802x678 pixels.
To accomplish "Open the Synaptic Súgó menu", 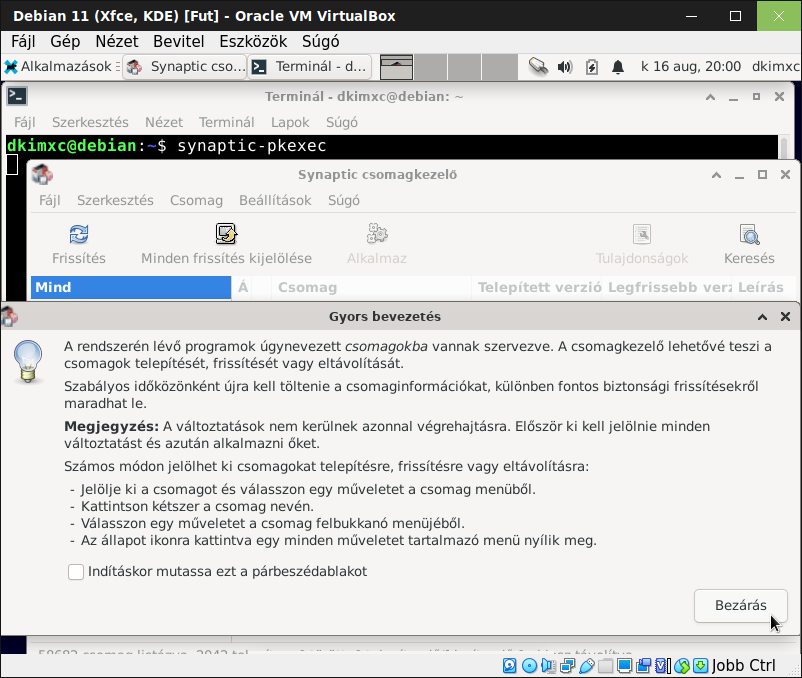I will [x=344, y=200].
